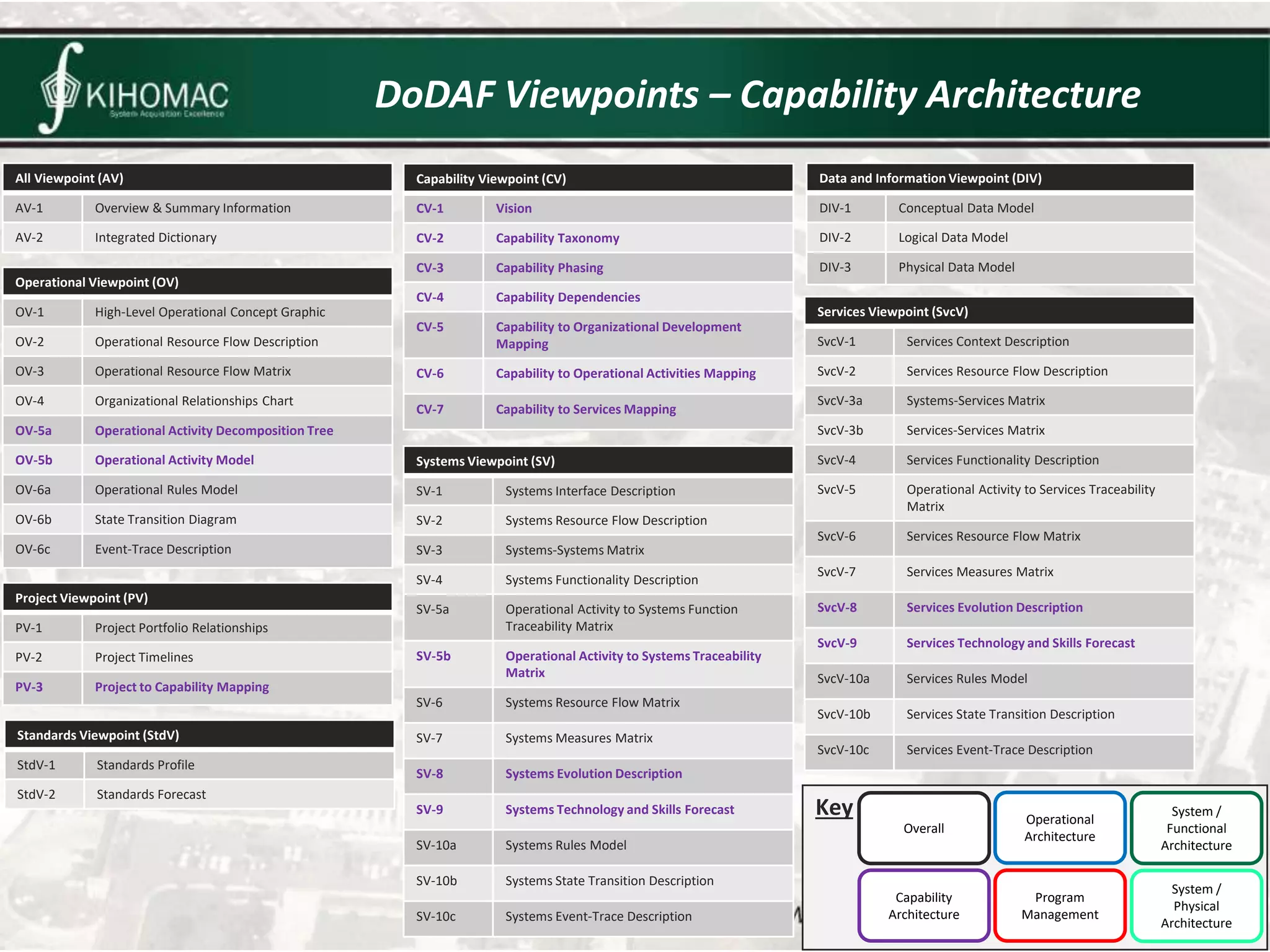Select Project Portfolio Relationships
Image resolution: width=1270 pixels, height=952 pixels.
[181, 628]
